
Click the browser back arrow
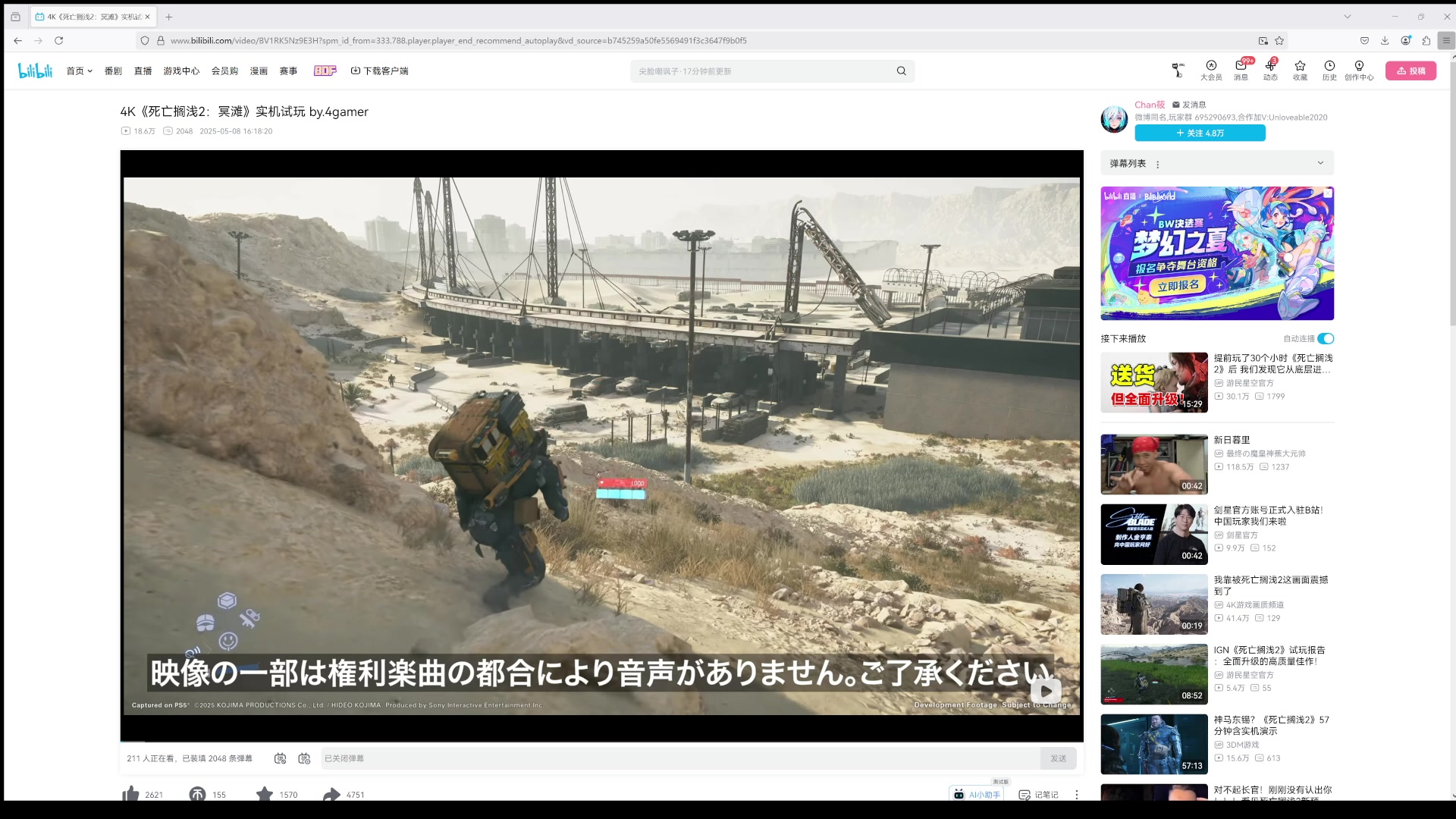17,40
